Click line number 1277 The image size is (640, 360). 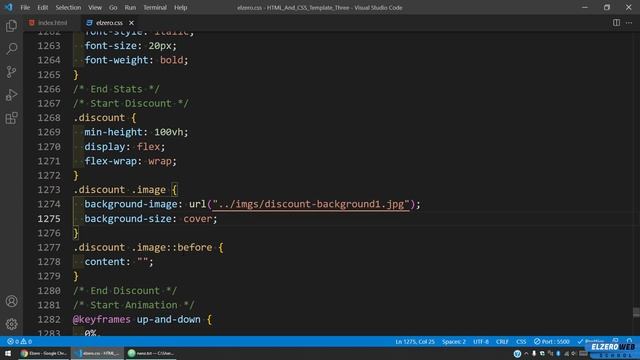[x=49, y=247]
